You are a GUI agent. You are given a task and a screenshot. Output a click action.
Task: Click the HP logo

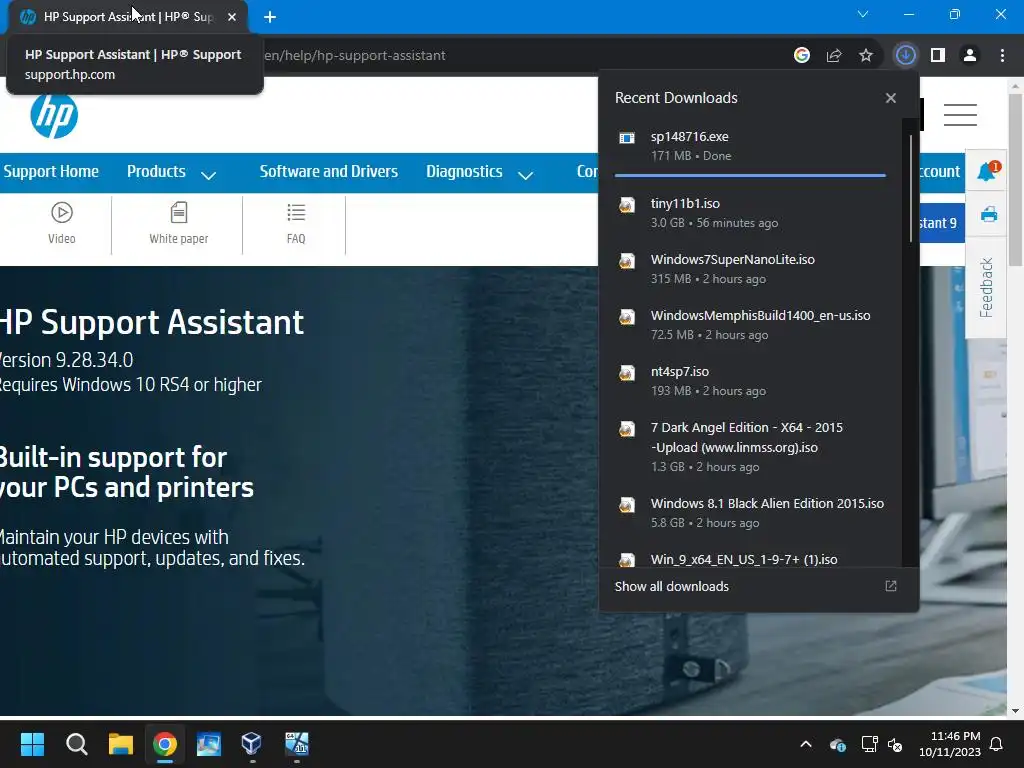click(54, 116)
